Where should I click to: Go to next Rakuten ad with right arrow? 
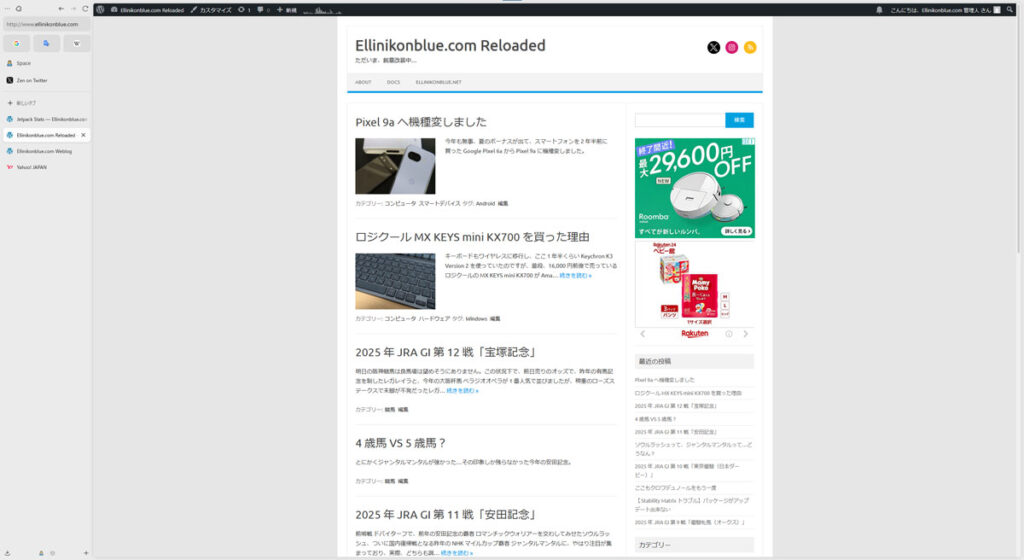click(x=746, y=334)
